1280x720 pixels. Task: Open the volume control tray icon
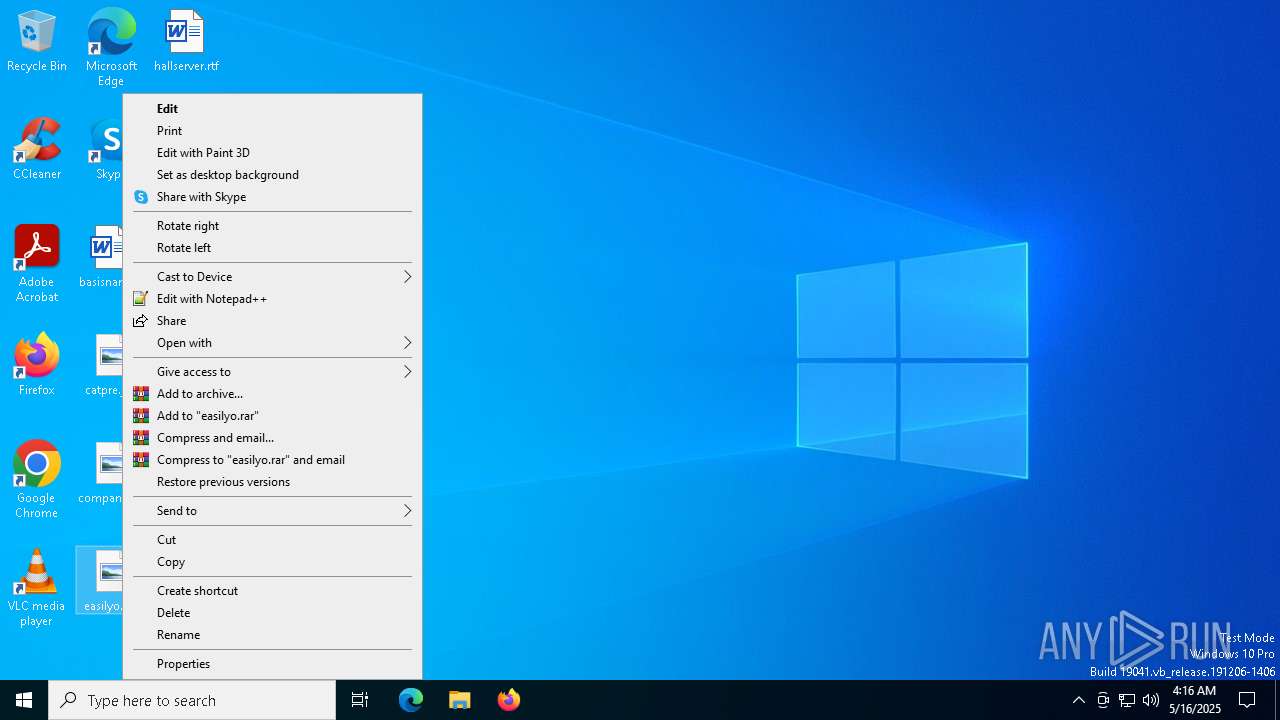(x=1151, y=700)
